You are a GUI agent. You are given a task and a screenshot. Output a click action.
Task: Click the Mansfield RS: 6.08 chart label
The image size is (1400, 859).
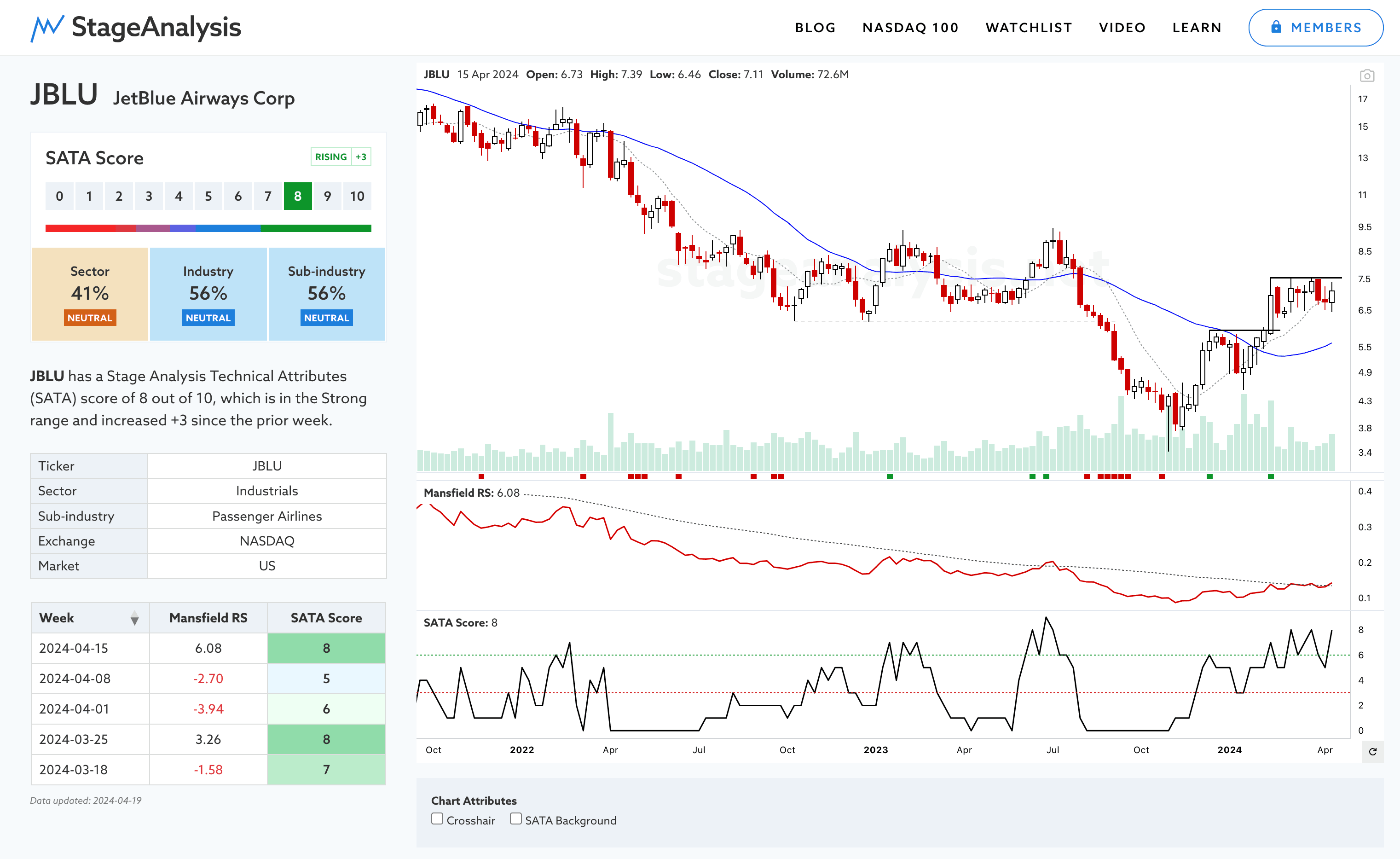tap(472, 493)
